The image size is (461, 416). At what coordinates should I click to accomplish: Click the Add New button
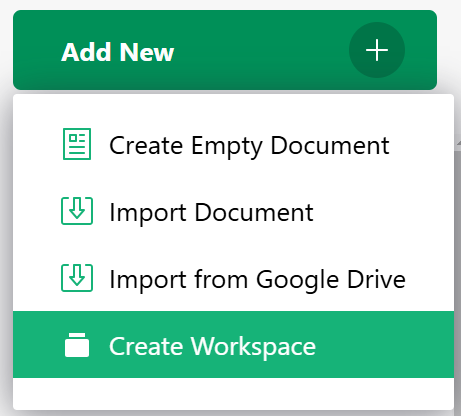[x=225, y=50]
